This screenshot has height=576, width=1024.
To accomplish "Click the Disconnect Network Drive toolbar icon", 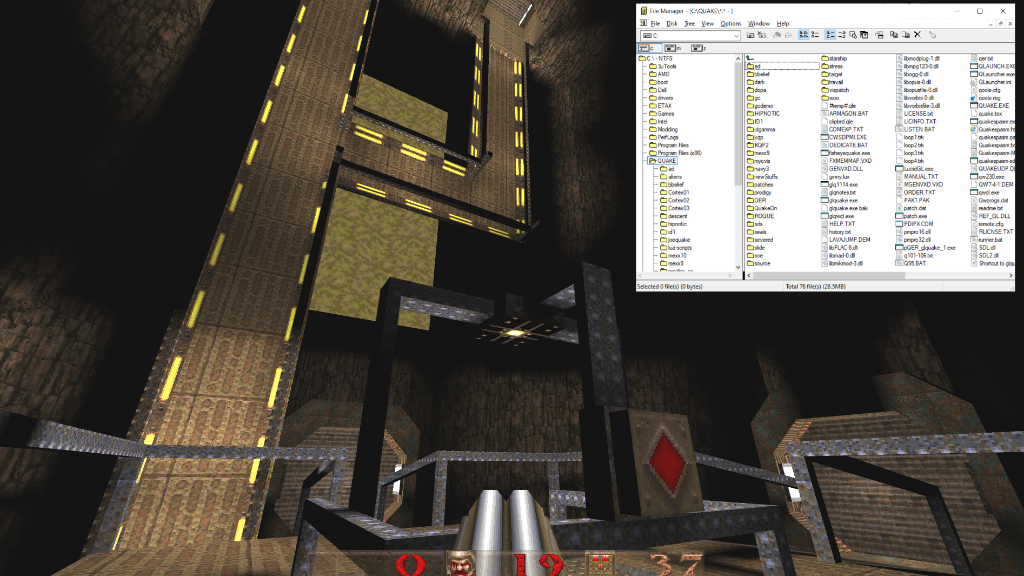I will tap(761, 35).
